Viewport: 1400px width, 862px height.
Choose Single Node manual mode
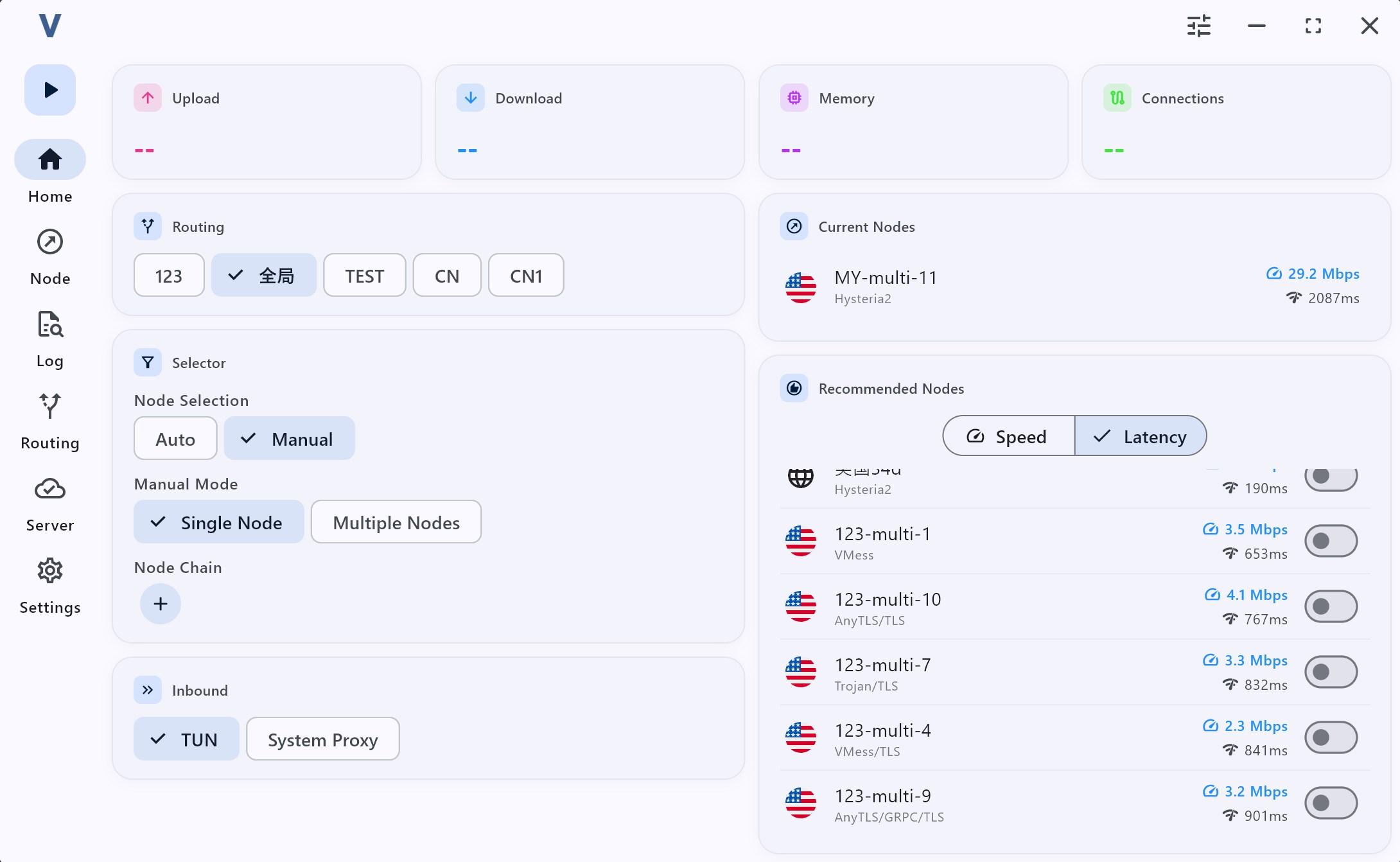point(219,522)
